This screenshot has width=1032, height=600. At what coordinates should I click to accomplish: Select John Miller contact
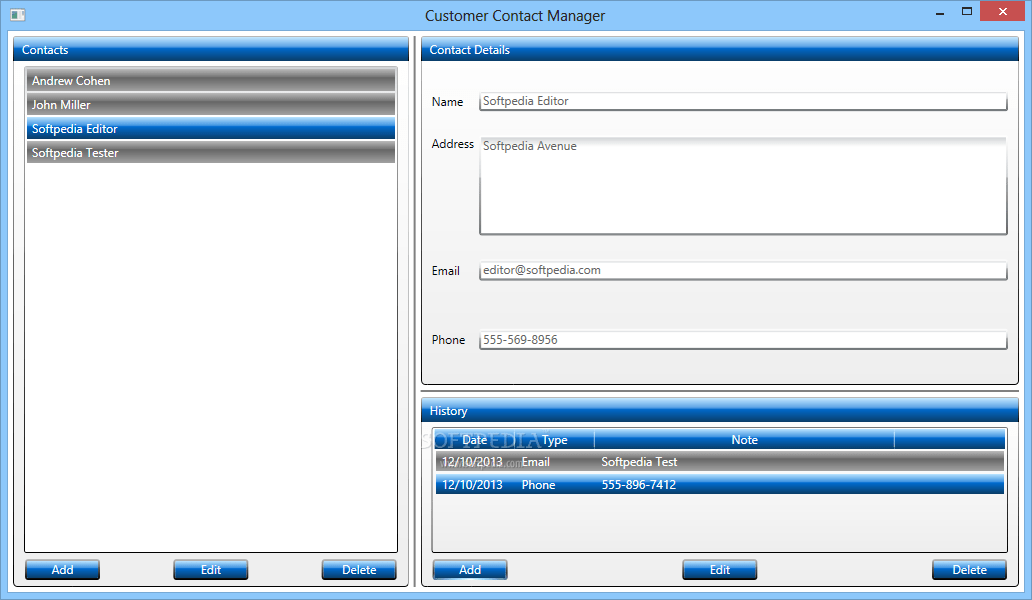(x=211, y=105)
